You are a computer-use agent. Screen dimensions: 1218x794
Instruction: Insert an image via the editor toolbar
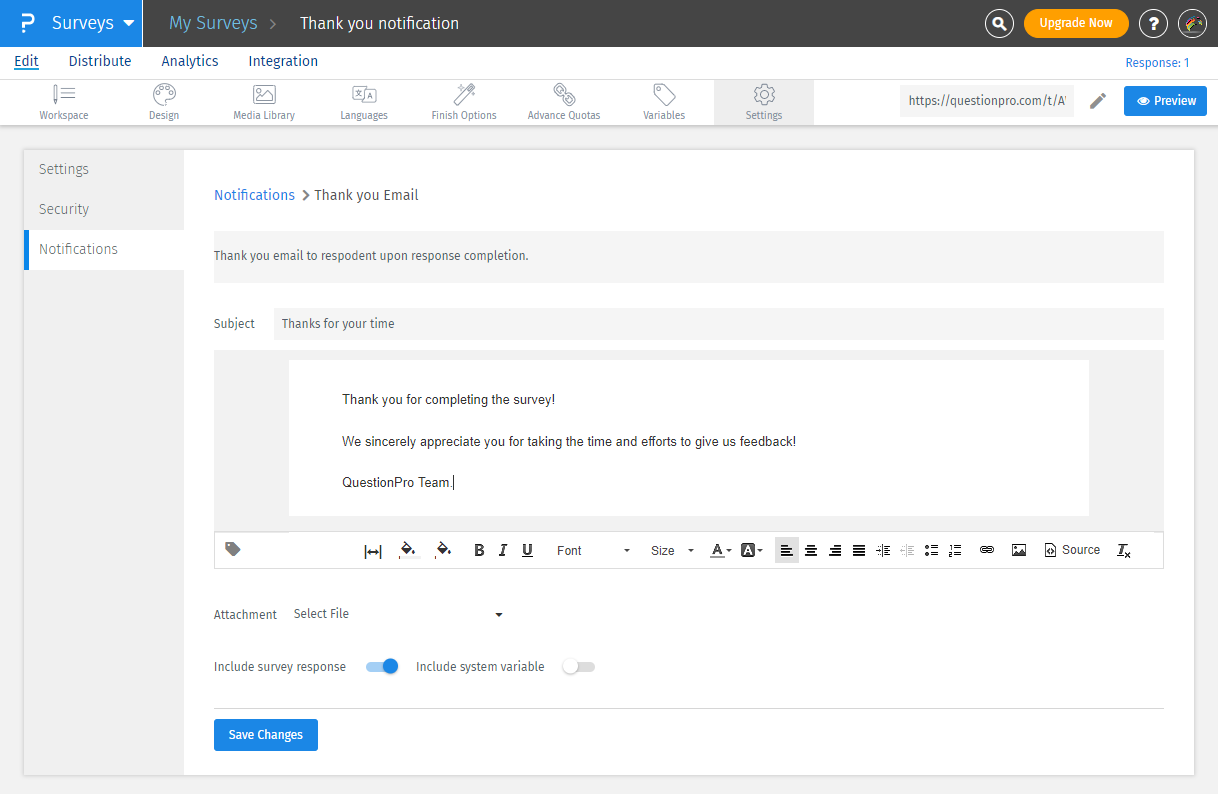coord(1019,551)
